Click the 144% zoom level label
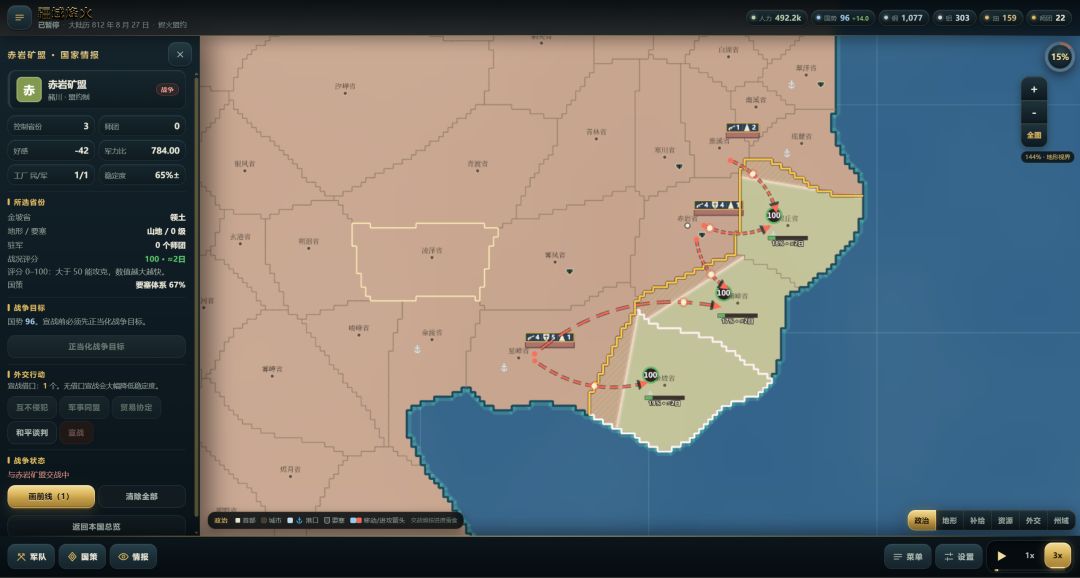 [x=1048, y=157]
